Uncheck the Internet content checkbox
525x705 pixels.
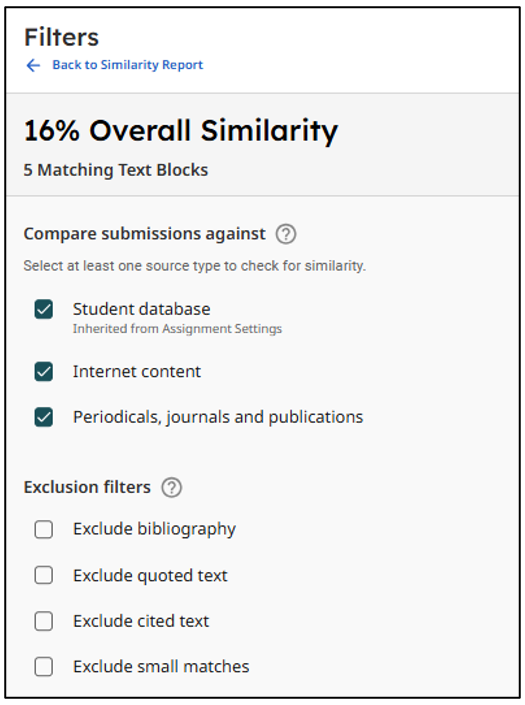(44, 372)
